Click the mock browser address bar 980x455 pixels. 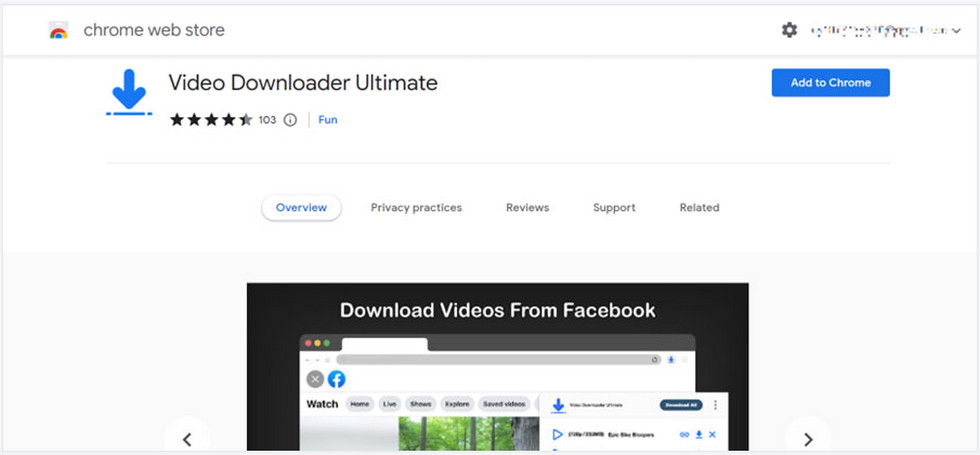(x=499, y=359)
